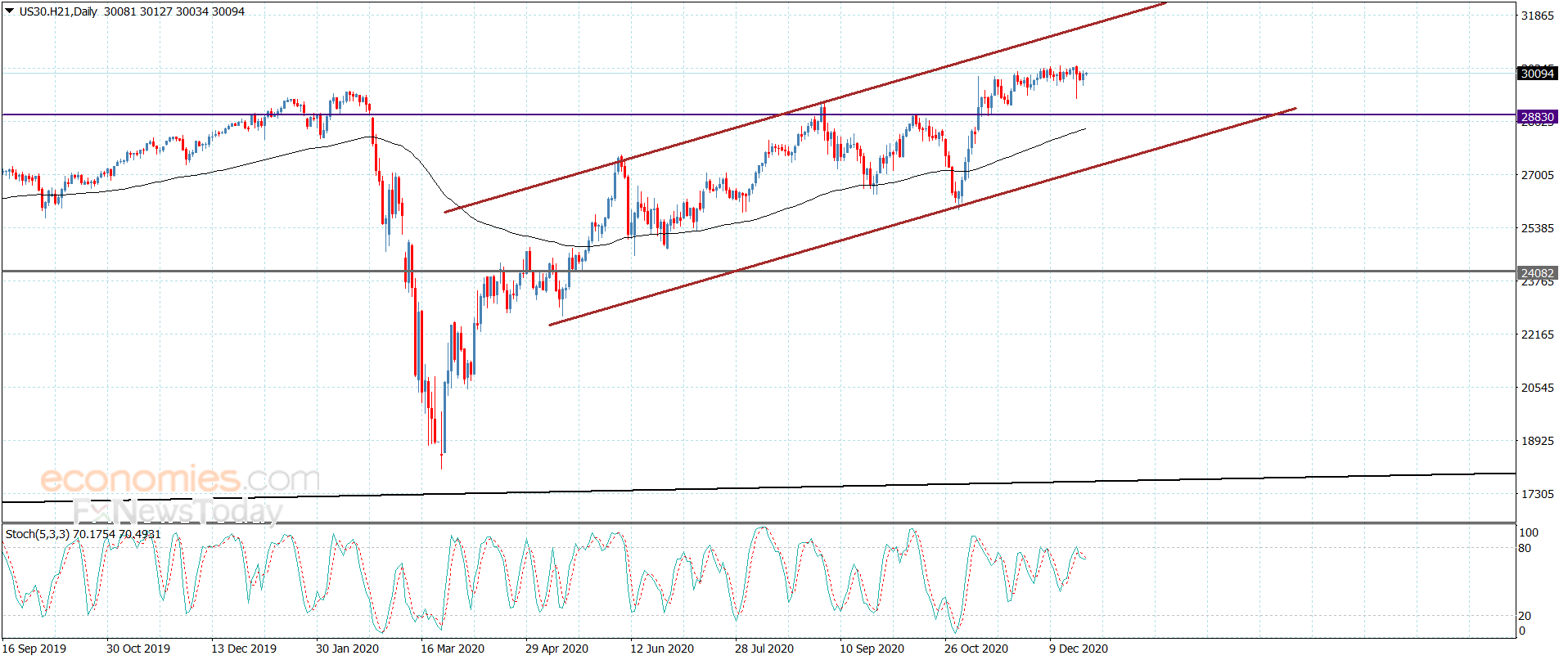This screenshot has width=1568, height=660.
Task: Click the 17305 price axis label
Action: click(x=1537, y=494)
